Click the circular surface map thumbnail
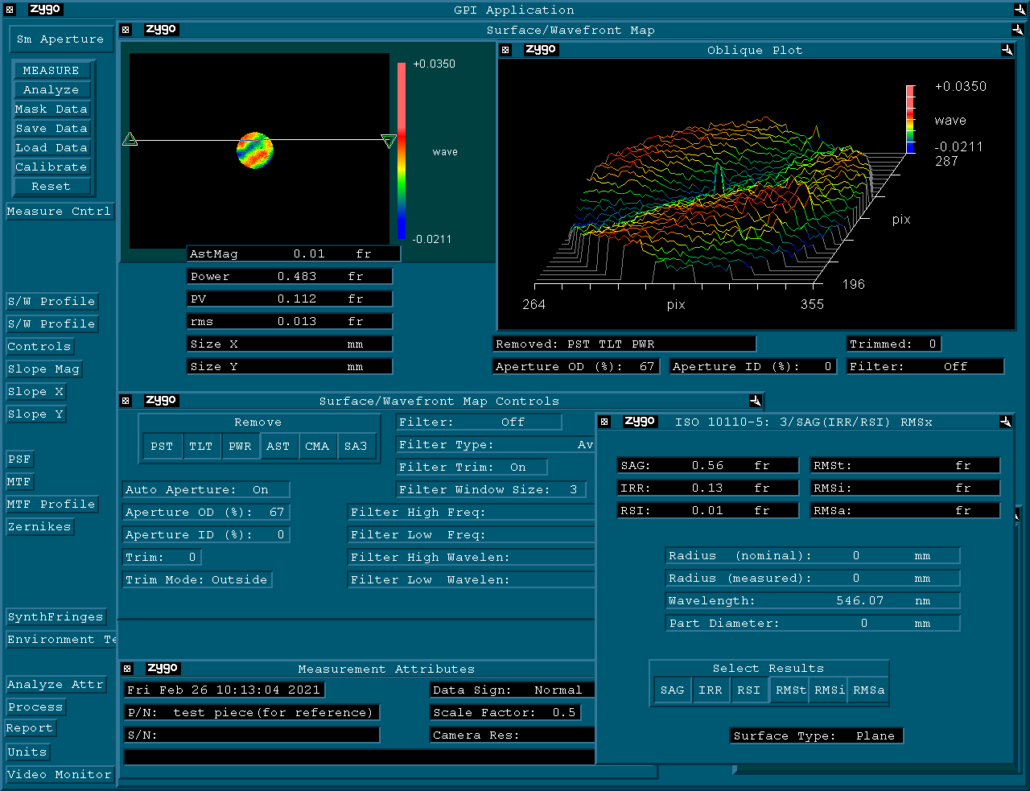1030x791 pixels. (255, 150)
